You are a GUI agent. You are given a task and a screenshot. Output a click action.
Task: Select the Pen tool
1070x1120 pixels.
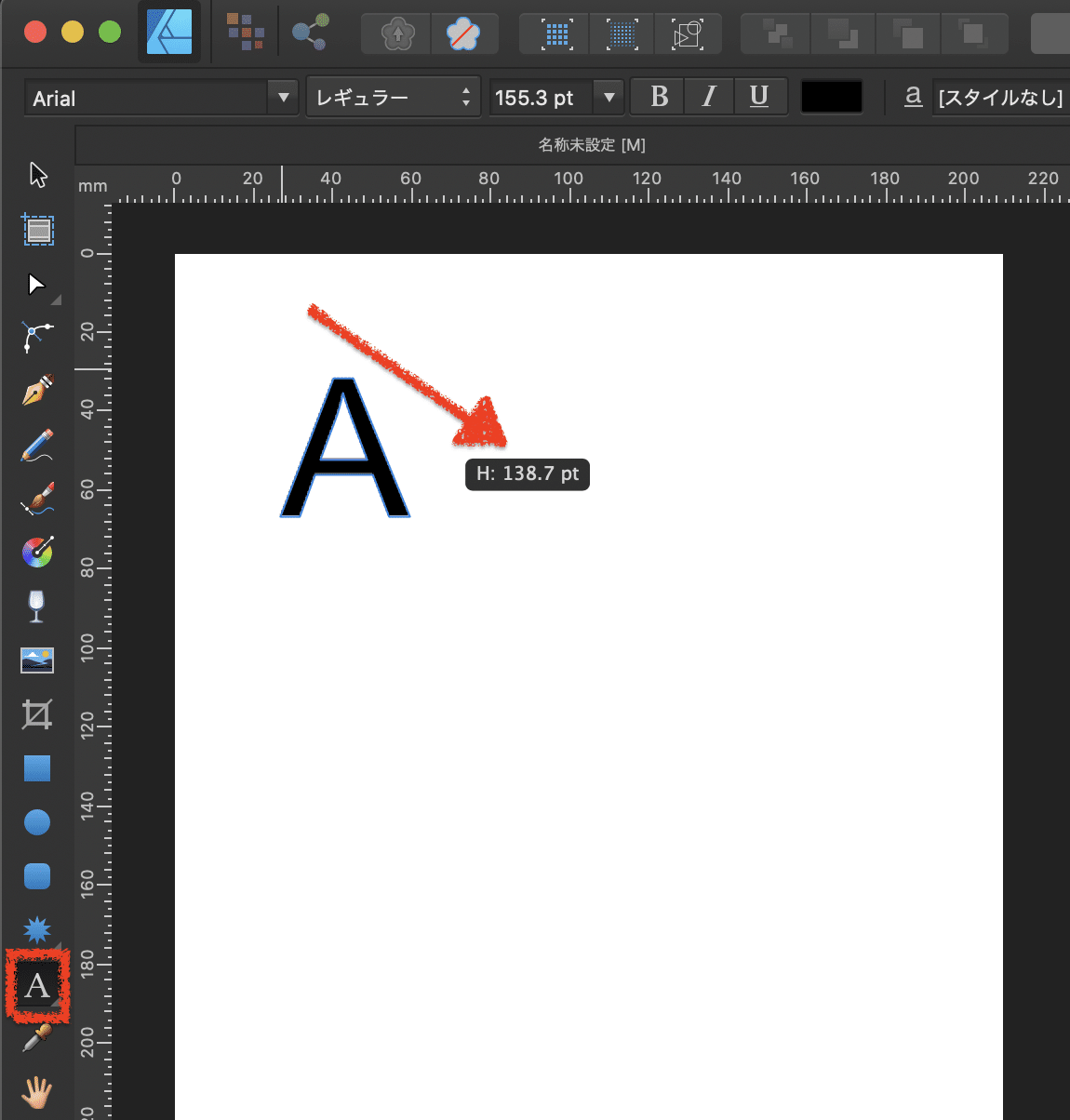pyautogui.click(x=37, y=391)
